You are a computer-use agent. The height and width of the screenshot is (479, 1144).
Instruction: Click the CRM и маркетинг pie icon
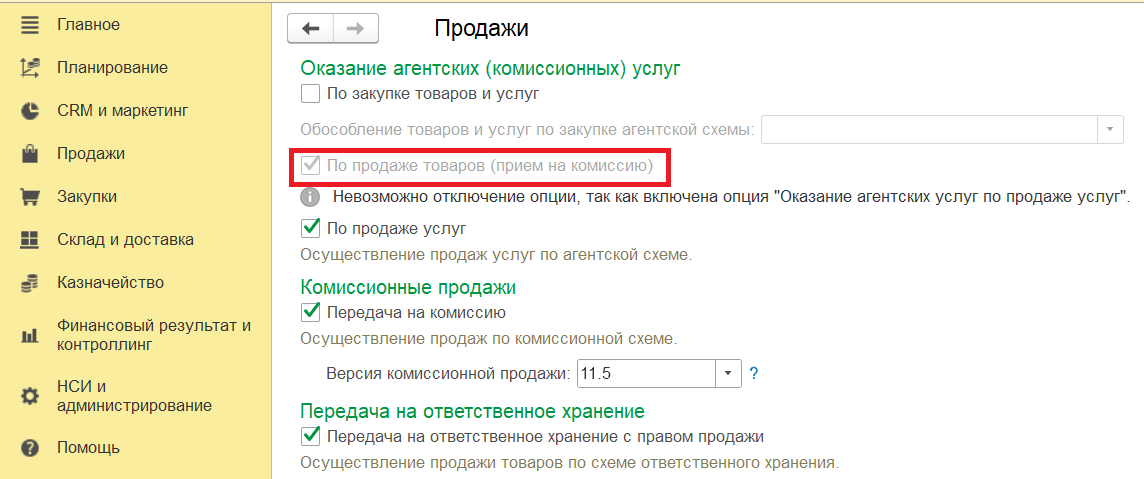[30, 112]
